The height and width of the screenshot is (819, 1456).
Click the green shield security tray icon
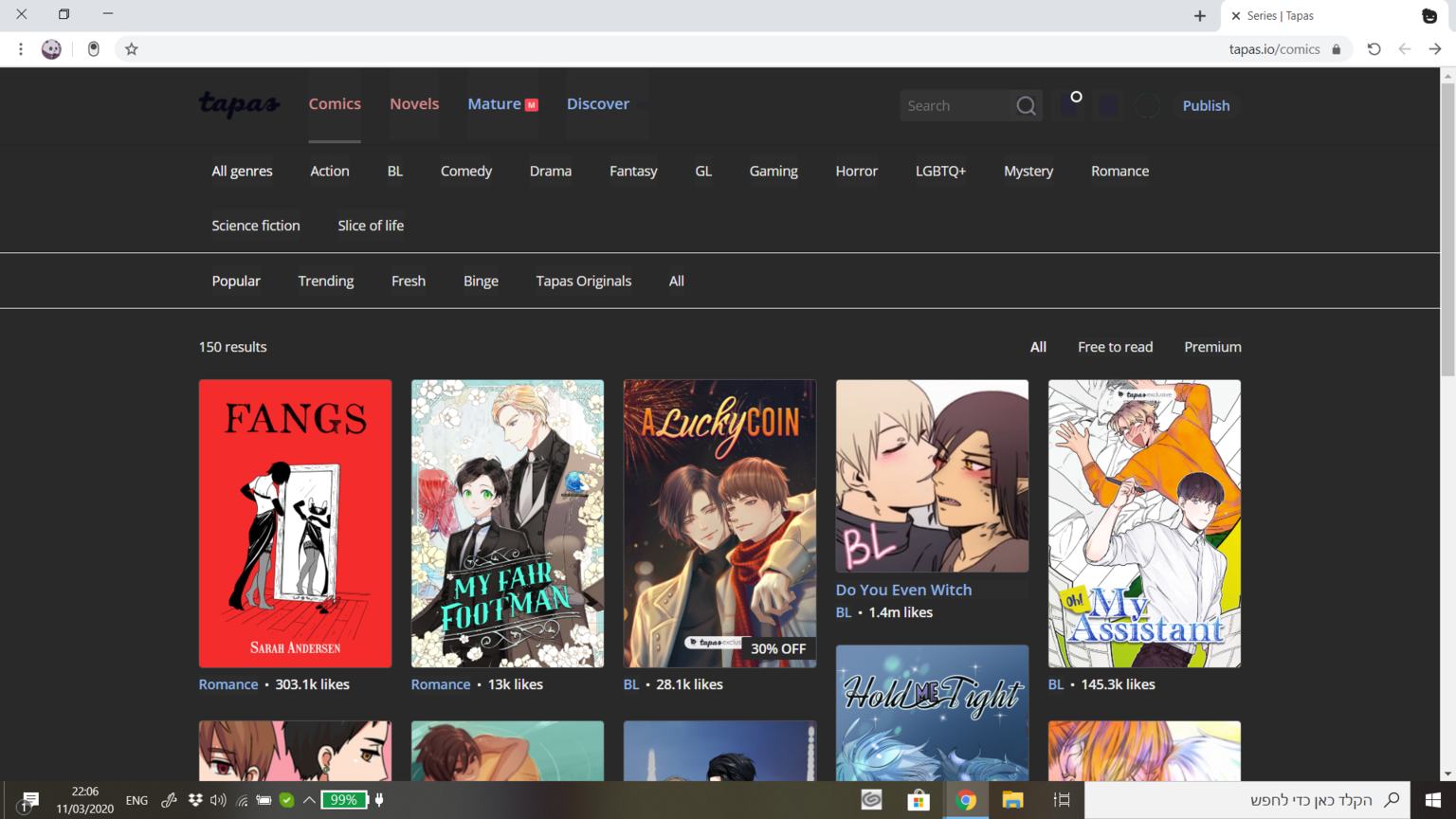(286, 800)
